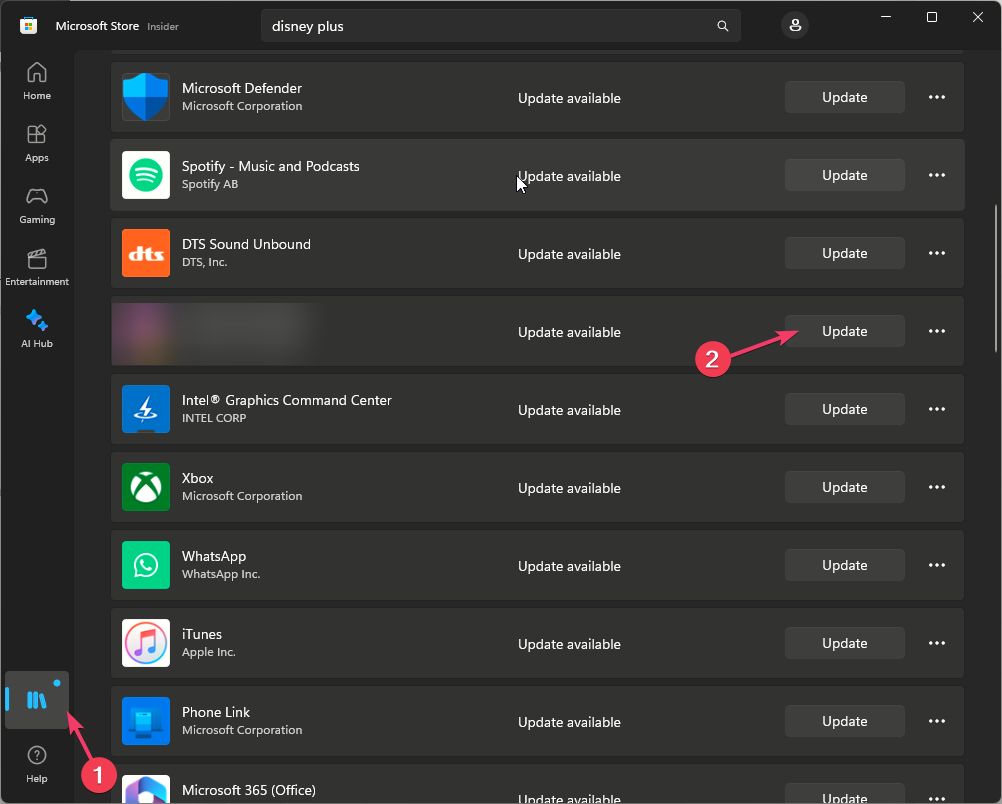Go to the Home section

click(x=37, y=81)
